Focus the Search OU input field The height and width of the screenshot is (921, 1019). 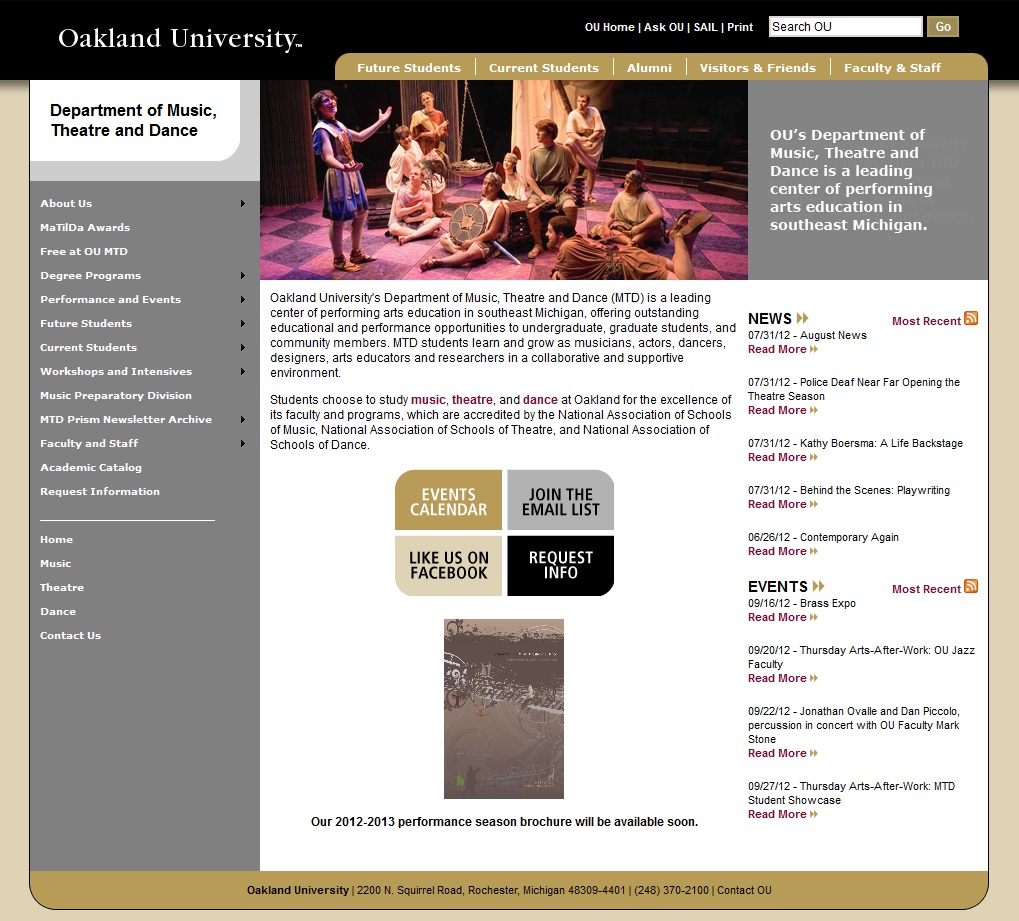tap(845, 27)
